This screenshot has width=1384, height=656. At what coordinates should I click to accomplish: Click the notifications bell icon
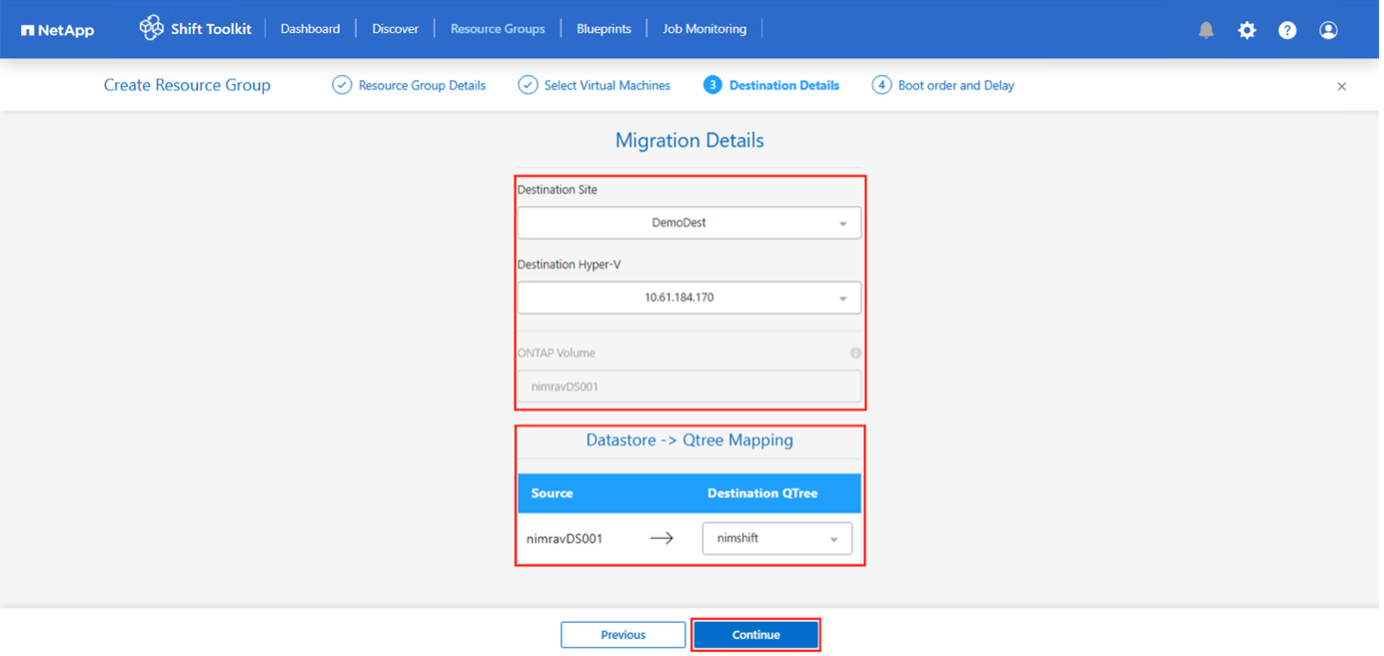click(x=1206, y=30)
